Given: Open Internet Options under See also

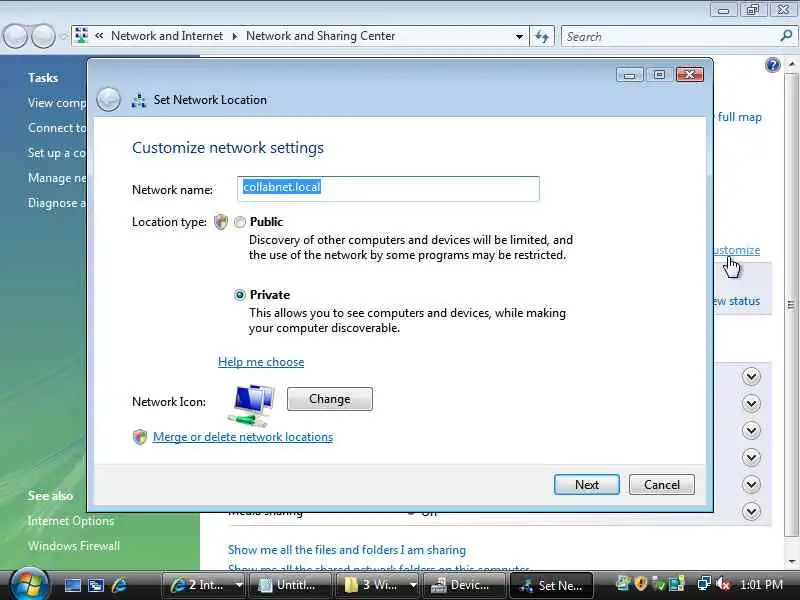Looking at the screenshot, I should pos(71,521).
